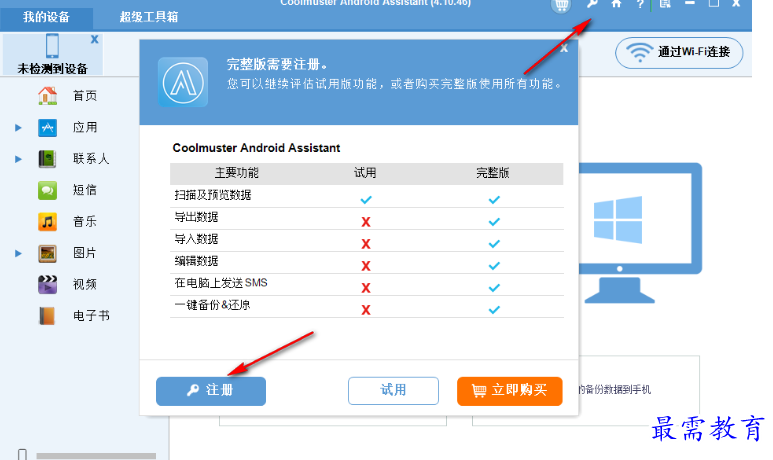The image size is (773, 460).
Task: Click the red X for 编辑数据 trial
Action: [366, 266]
